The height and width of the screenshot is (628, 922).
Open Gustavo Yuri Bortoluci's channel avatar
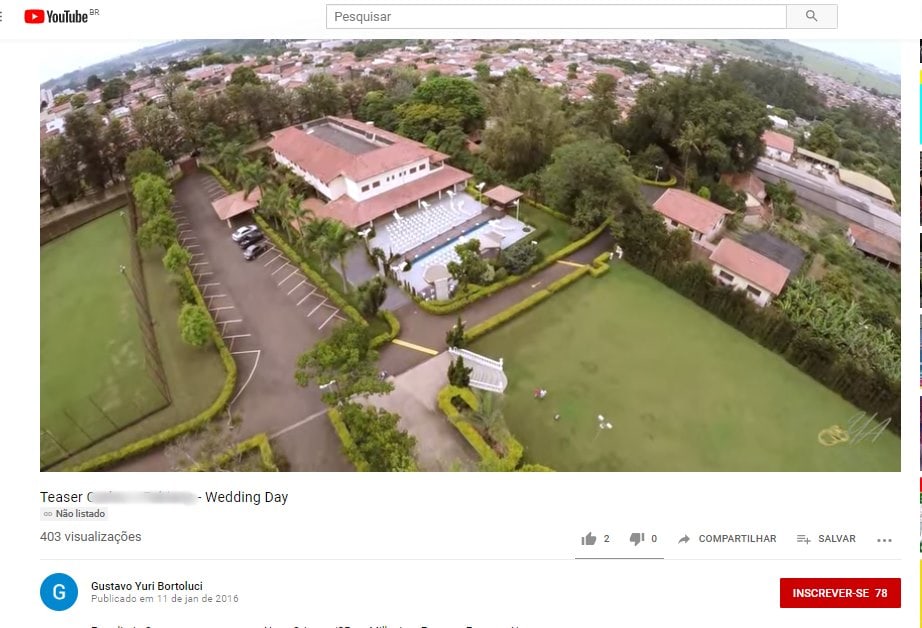coord(59,592)
